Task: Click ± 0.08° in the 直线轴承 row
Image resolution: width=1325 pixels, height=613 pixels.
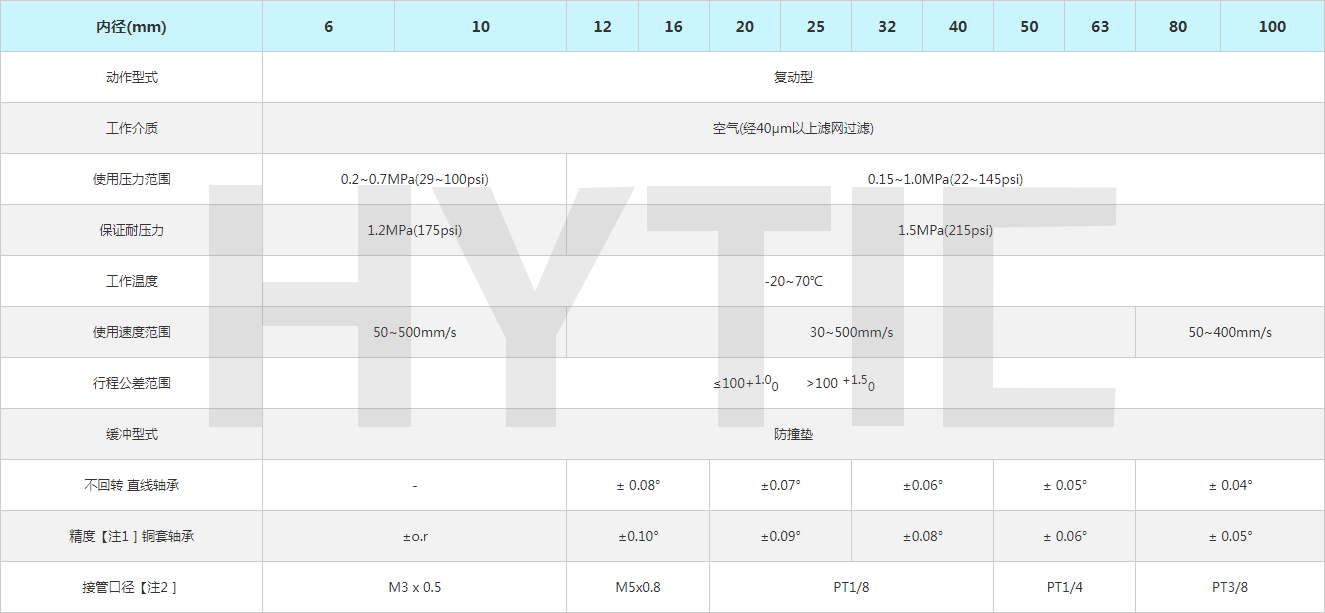Action: tap(638, 485)
